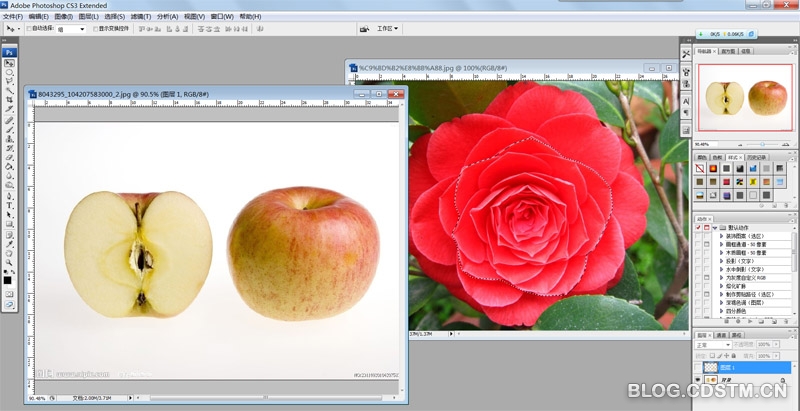Open the 图像(I) menu

click(64, 17)
